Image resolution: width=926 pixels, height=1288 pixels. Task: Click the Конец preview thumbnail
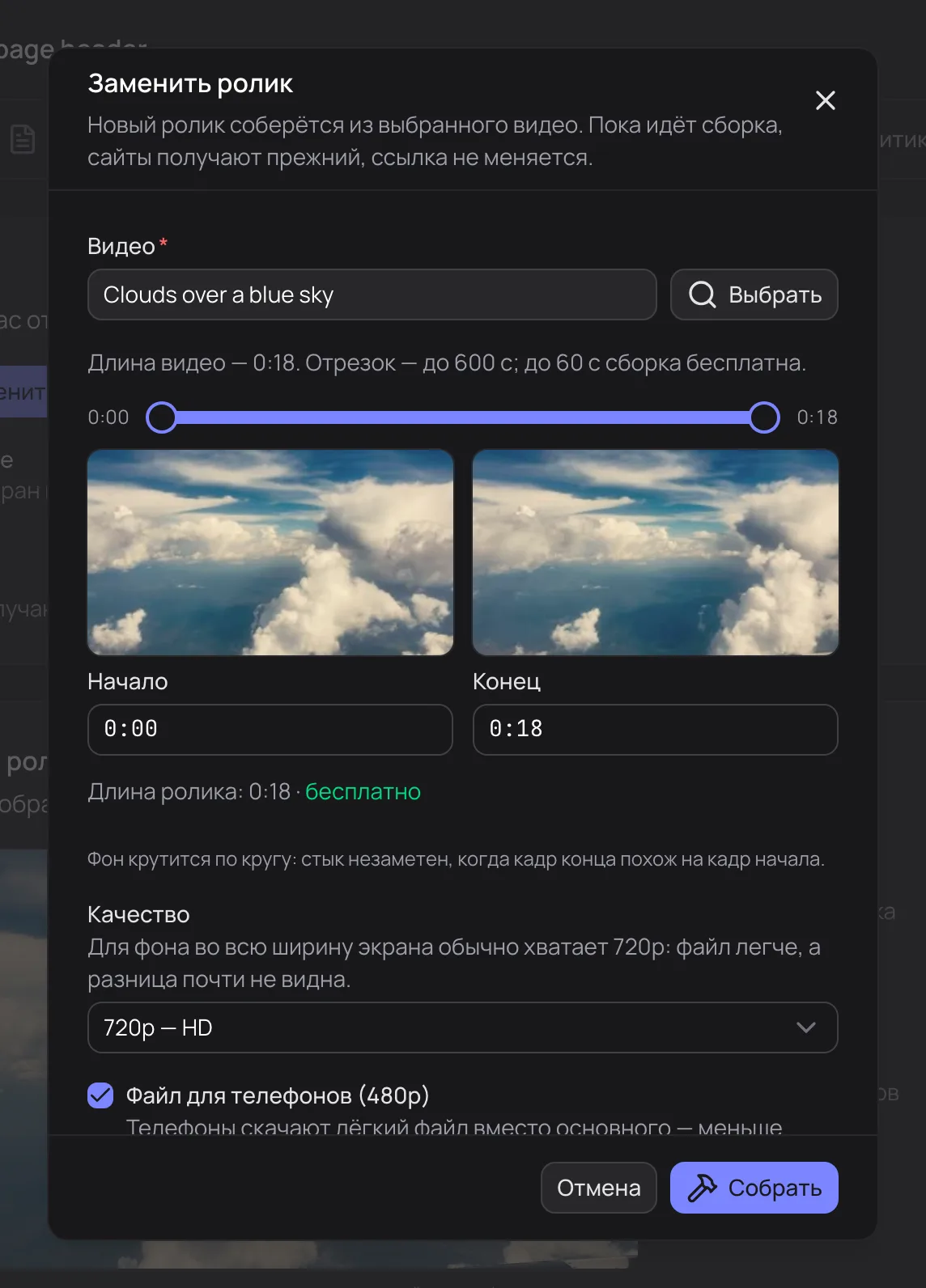(656, 553)
